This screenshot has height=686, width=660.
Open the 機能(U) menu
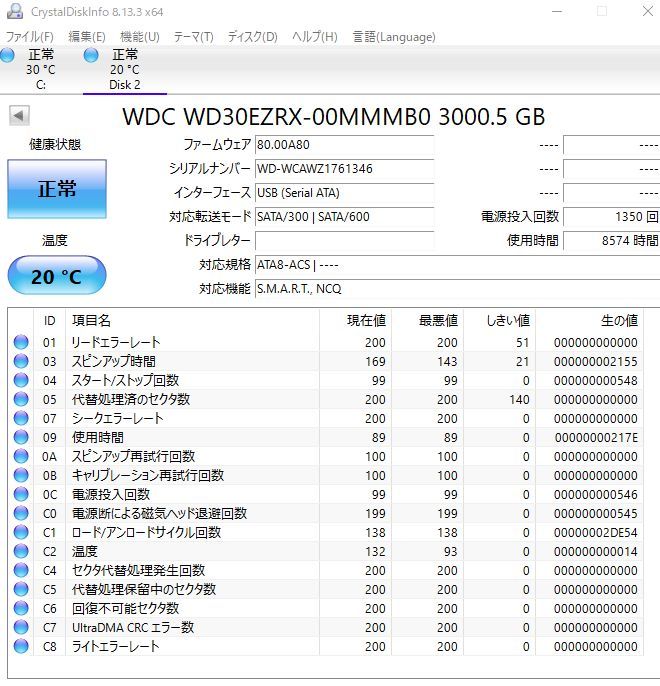140,37
